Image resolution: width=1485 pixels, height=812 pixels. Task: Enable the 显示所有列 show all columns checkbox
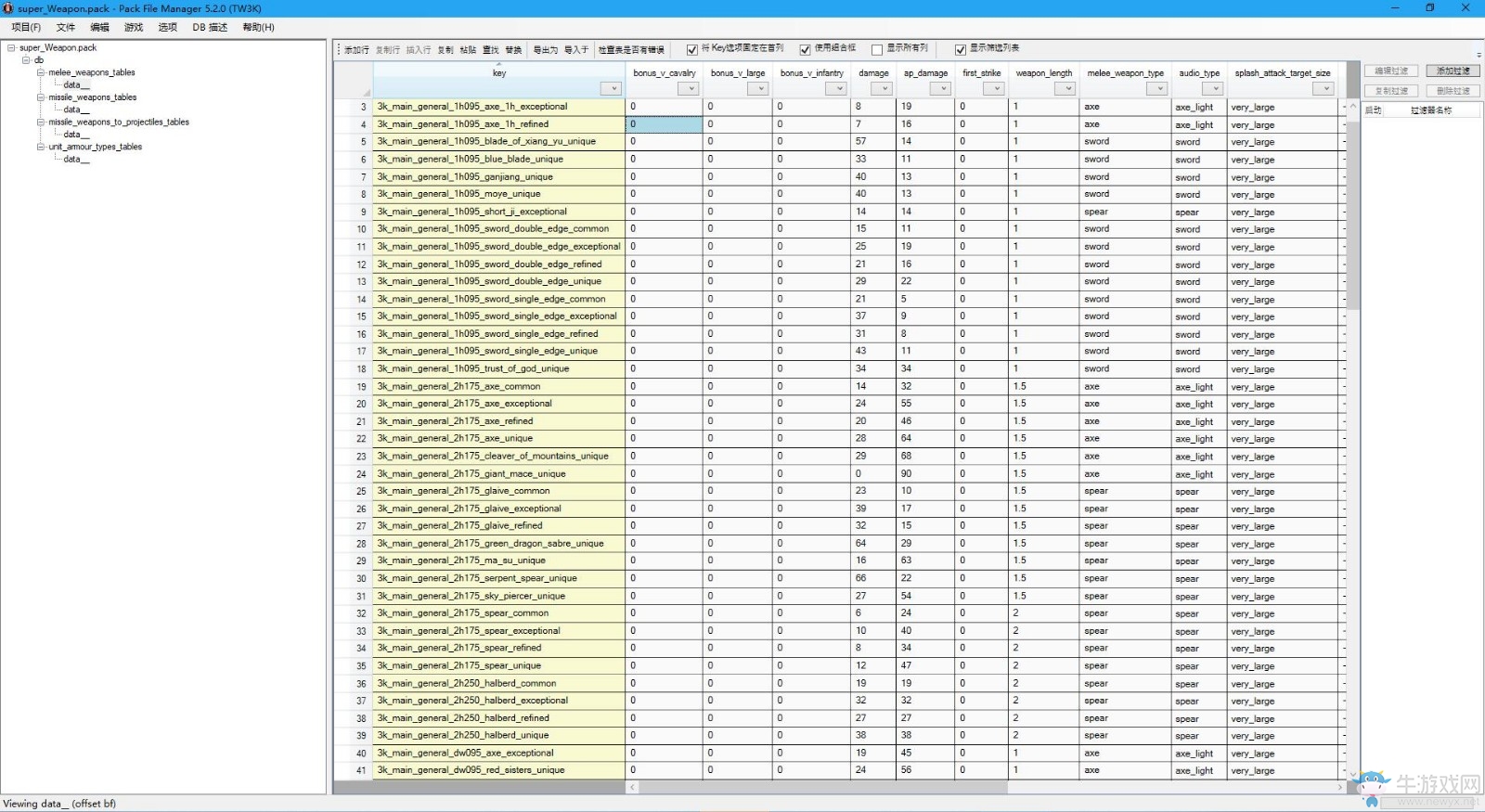877,50
